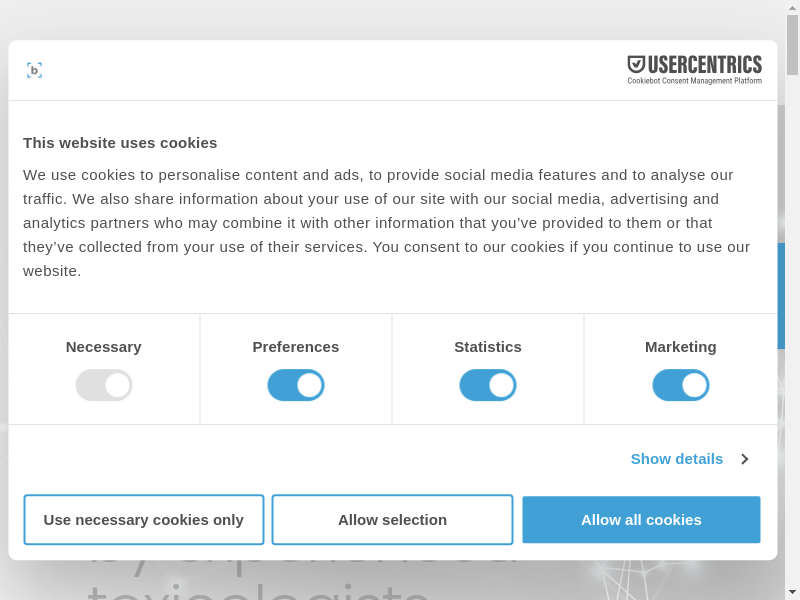The width and height of the screenshot is (800, 600).
Task: Select the Marketing category label
Action: coord(681,347)
